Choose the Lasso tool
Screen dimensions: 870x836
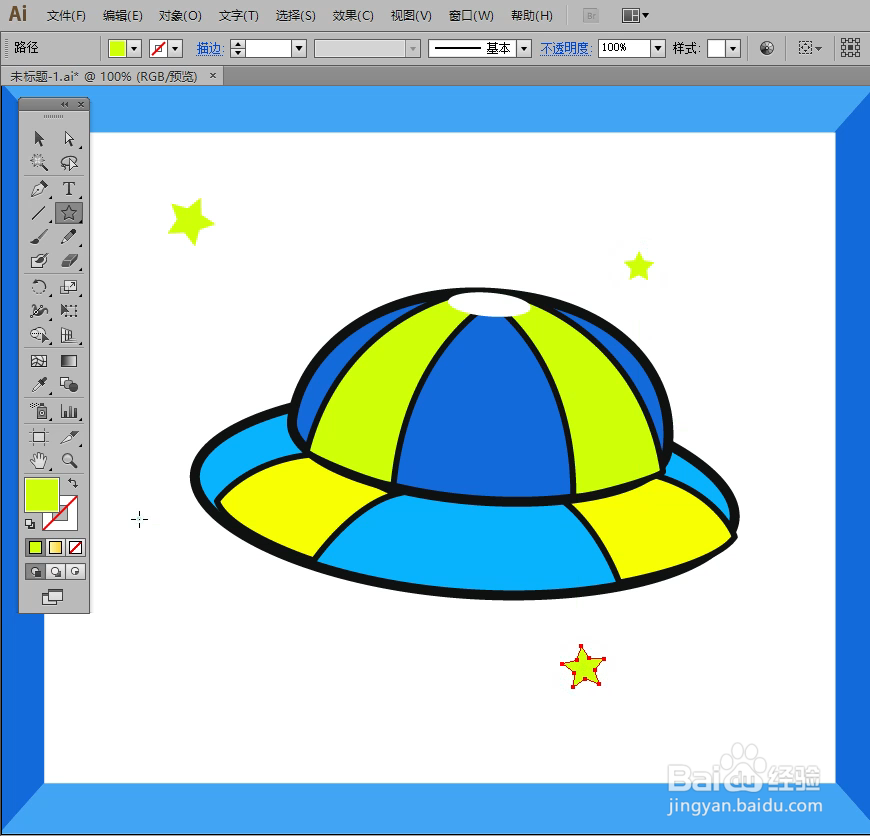click(69, 163)
